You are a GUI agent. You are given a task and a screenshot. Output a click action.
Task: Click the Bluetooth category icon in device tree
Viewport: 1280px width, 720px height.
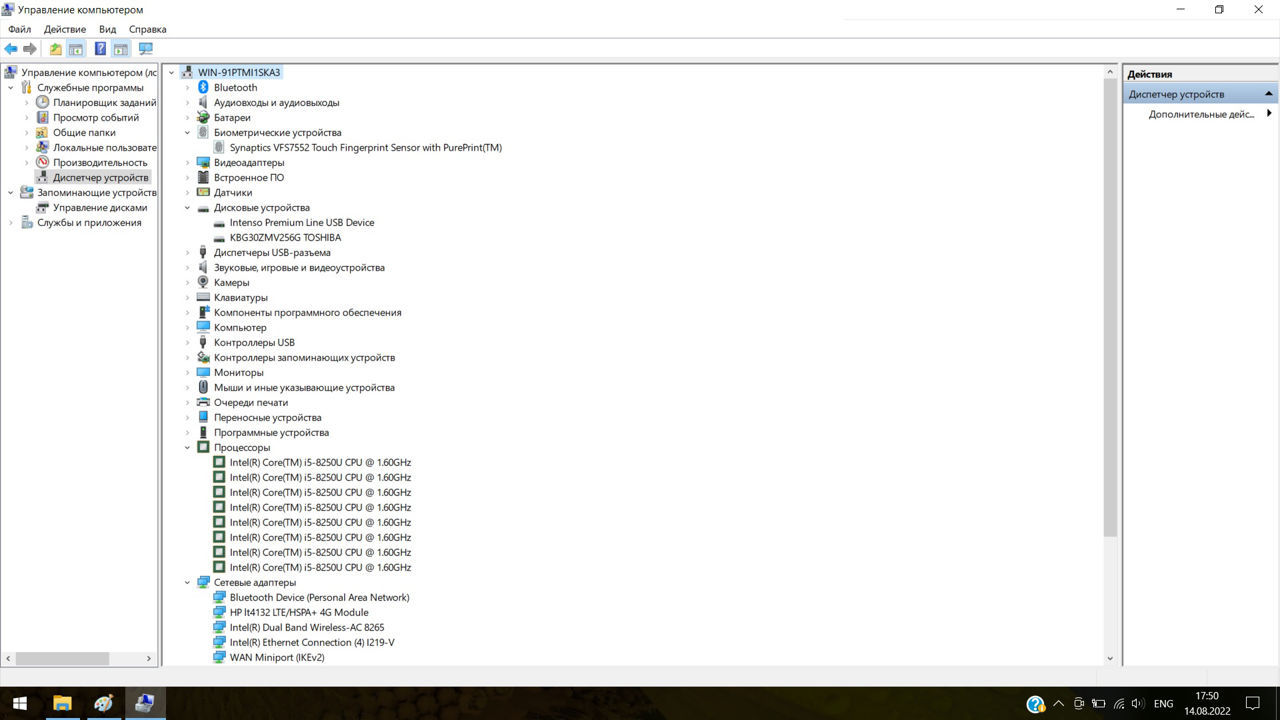[203, 88]
